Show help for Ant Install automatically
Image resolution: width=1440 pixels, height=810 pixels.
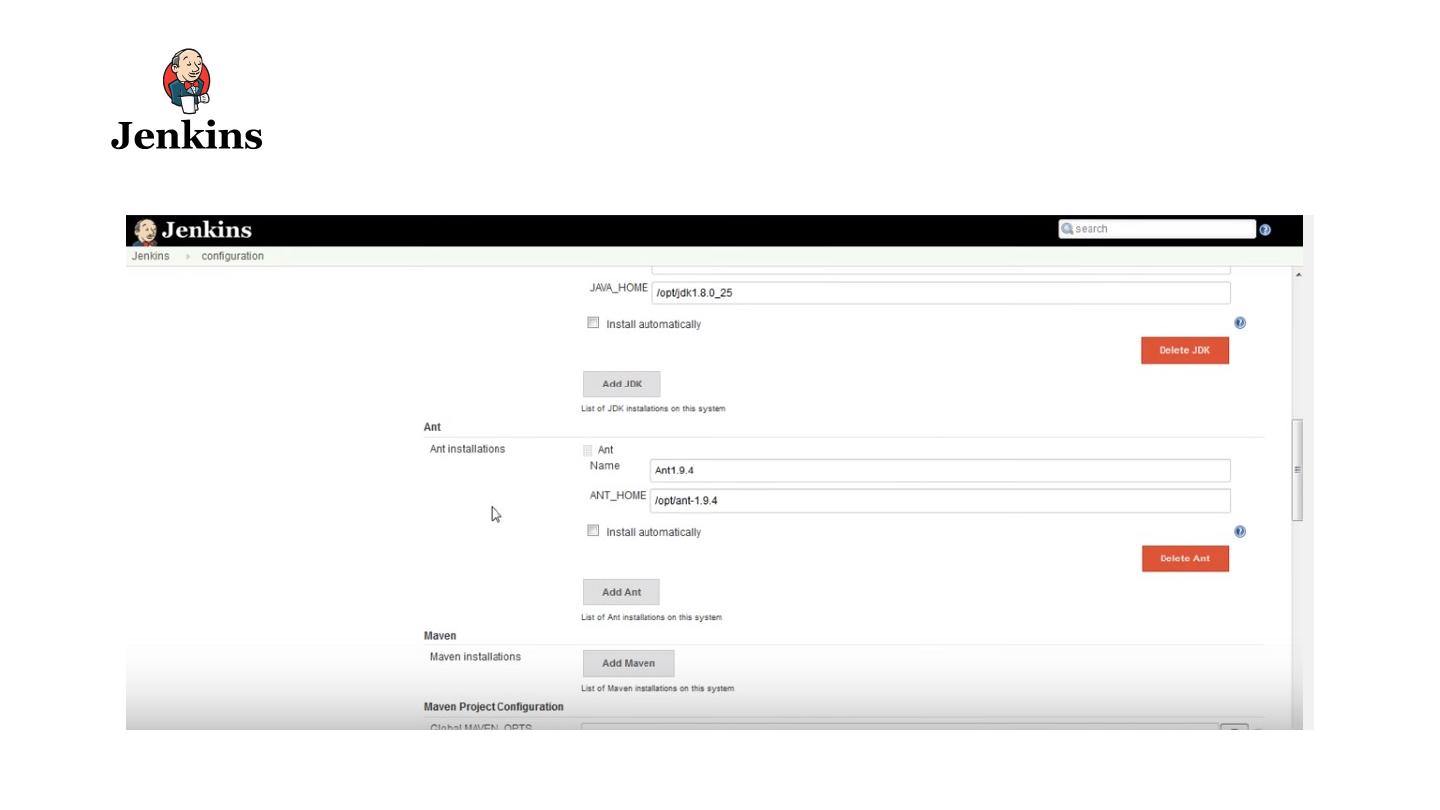point(1240,532)
